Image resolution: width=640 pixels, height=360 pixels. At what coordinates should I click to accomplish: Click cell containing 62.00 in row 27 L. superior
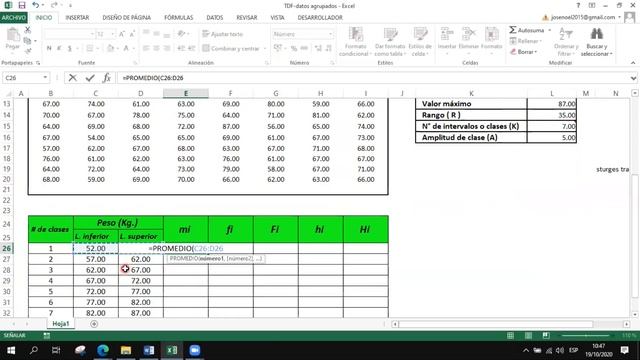click(x=141, y=259)
